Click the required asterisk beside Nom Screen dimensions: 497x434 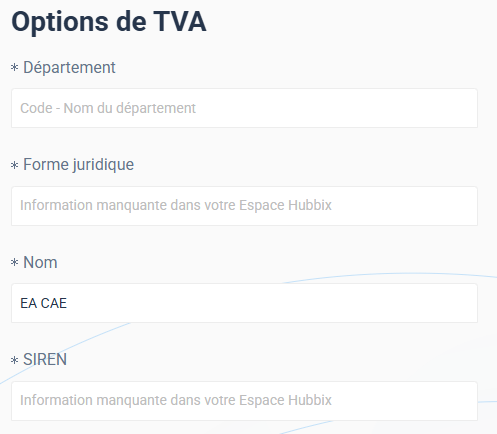[x=14, y=262]
